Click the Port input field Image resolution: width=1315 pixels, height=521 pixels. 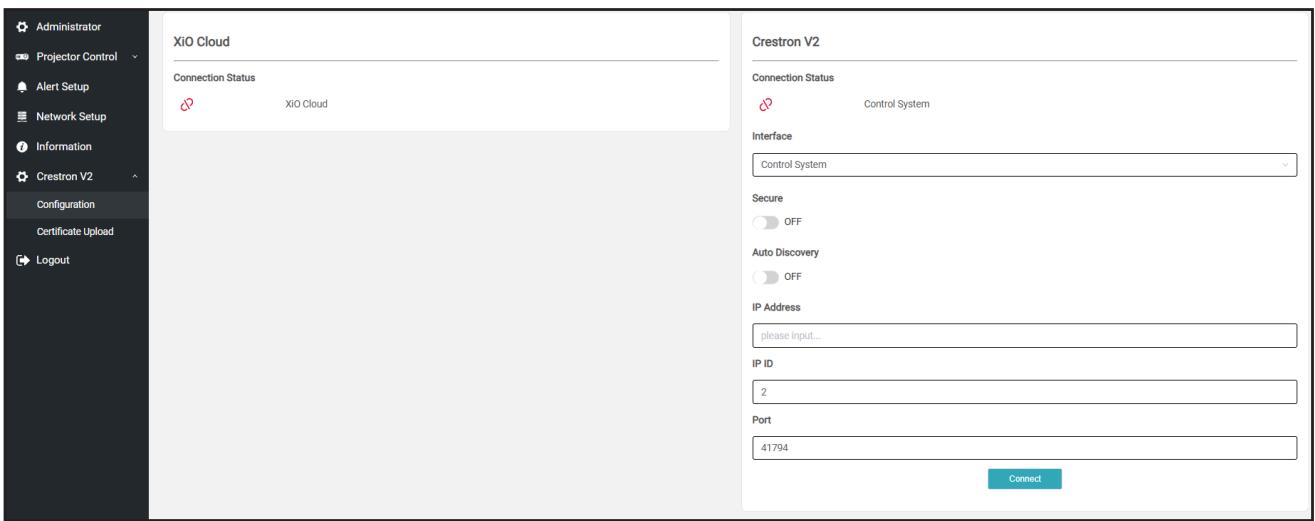[x=1023, y=448]
